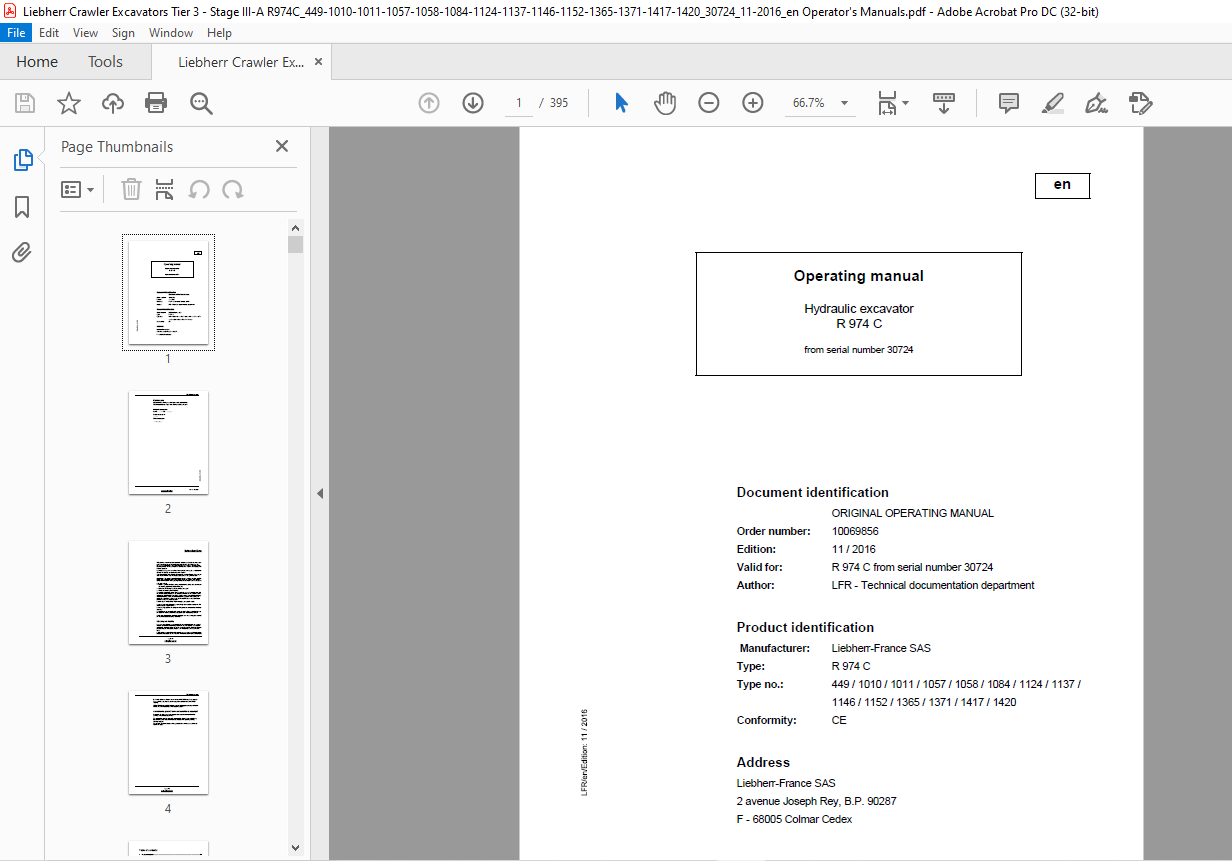The image size is (1232, 861).
Task: Add file to starred bookmarks
Action: click(x=68, y=103)
